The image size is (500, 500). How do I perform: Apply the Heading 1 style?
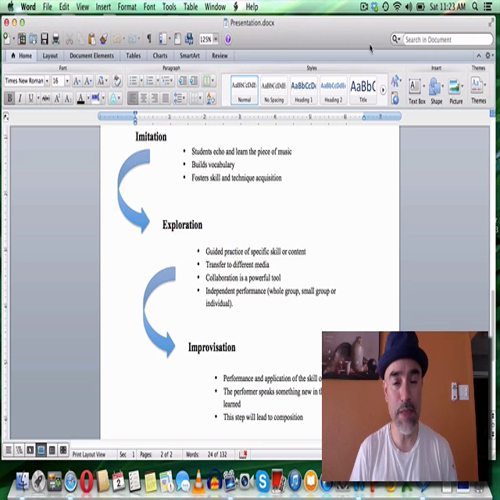pyautogui.click(x=303, y=90)
